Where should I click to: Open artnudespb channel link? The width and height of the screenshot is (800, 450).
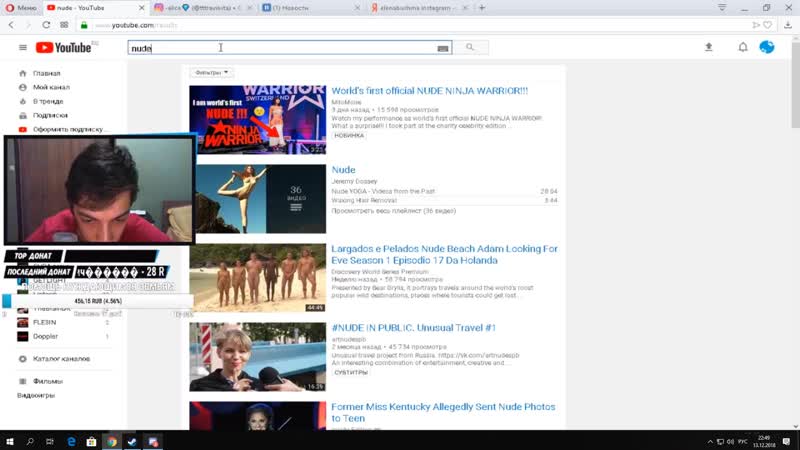coord(349,339)
